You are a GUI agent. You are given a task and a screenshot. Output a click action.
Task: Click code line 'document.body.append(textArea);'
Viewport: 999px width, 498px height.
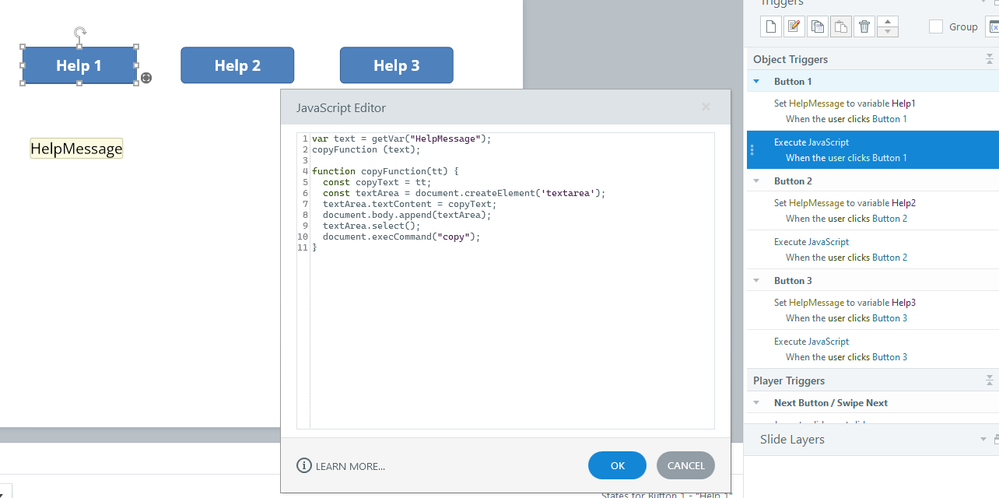[407, 215]
